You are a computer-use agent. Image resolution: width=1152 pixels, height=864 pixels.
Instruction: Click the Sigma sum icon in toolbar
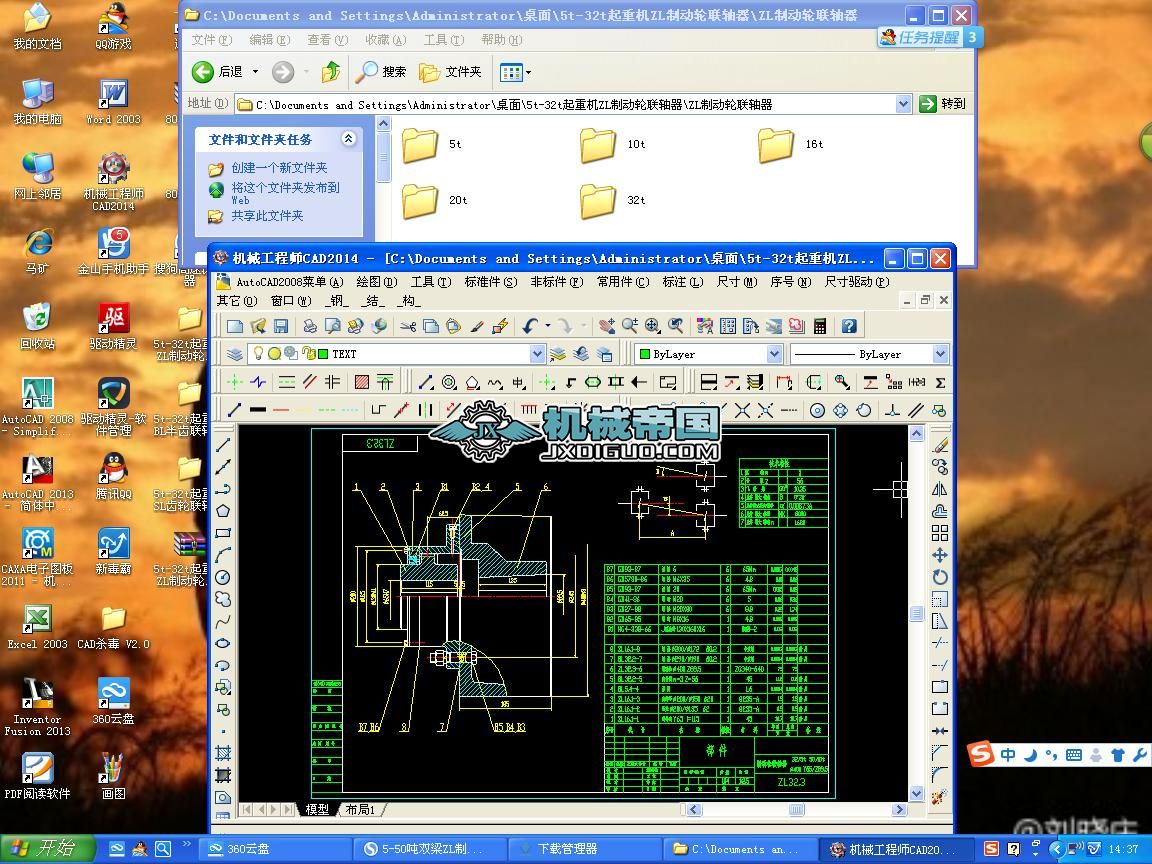point(940,382)
